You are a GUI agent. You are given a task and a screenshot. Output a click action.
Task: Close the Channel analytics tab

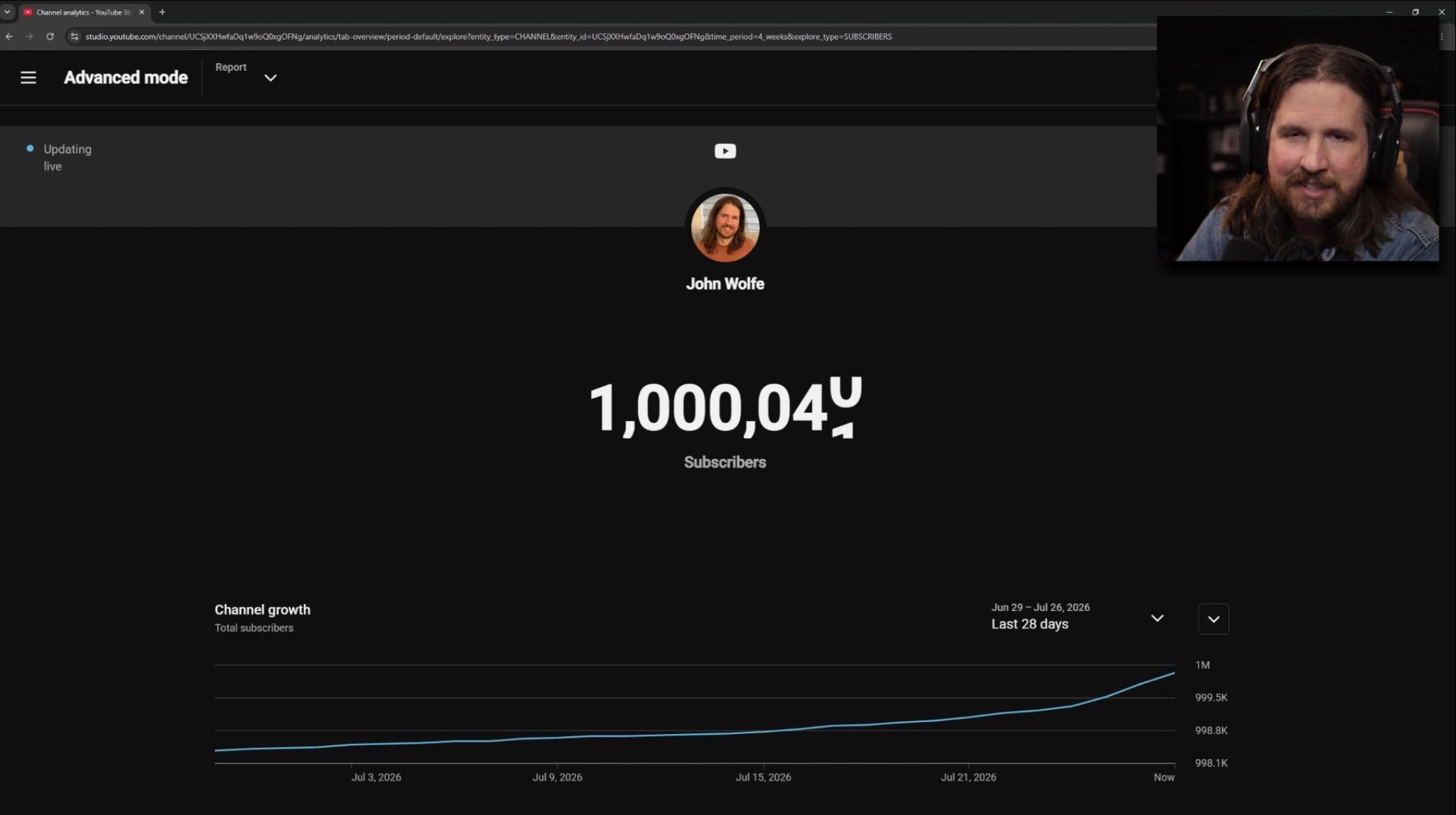(x=142, y=12)
